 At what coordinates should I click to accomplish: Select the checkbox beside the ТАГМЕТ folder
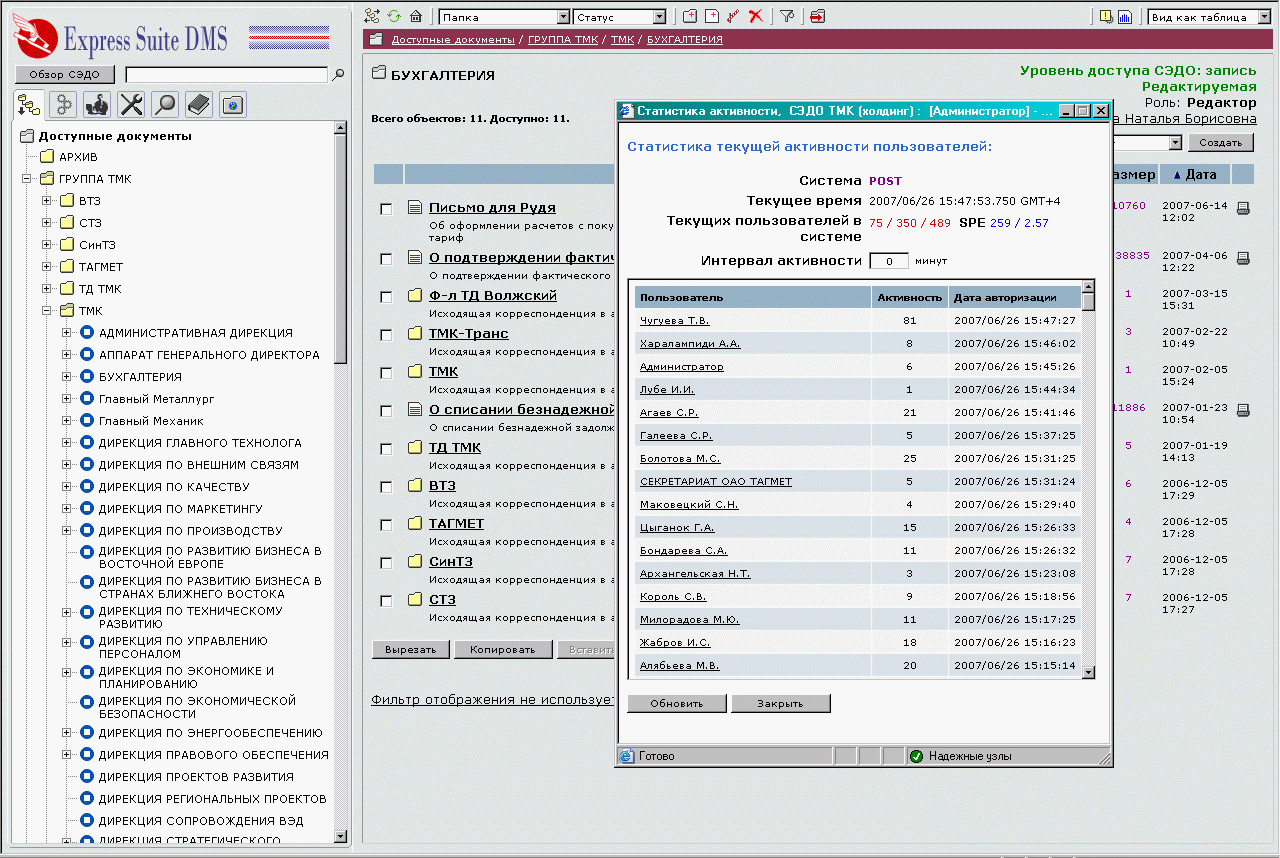(x=386, y=525)
